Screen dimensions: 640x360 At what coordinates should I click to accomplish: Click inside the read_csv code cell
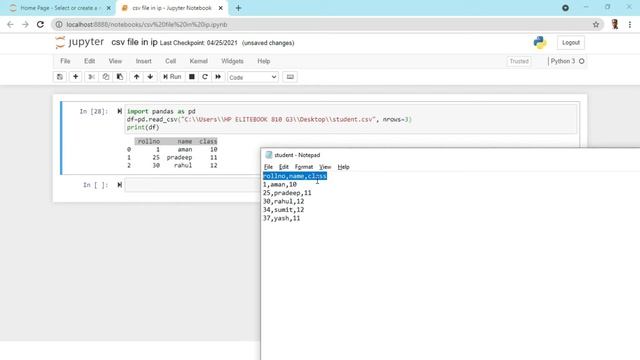[x=351, y=119]
